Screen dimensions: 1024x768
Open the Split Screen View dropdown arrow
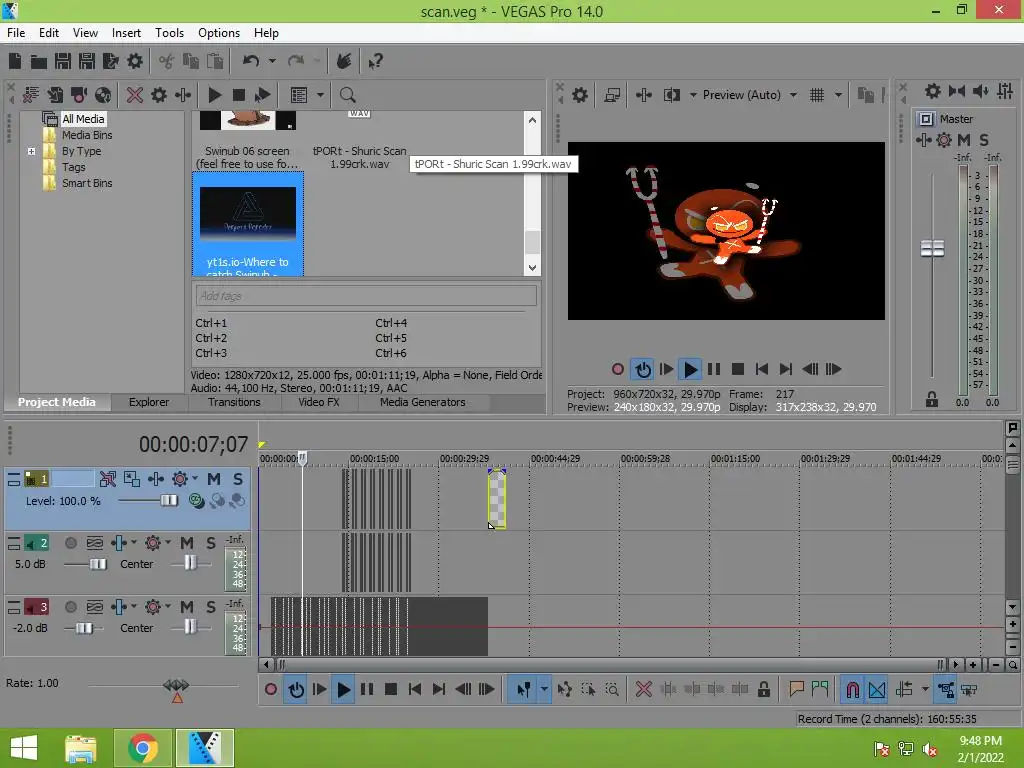[x=693, y=95]
